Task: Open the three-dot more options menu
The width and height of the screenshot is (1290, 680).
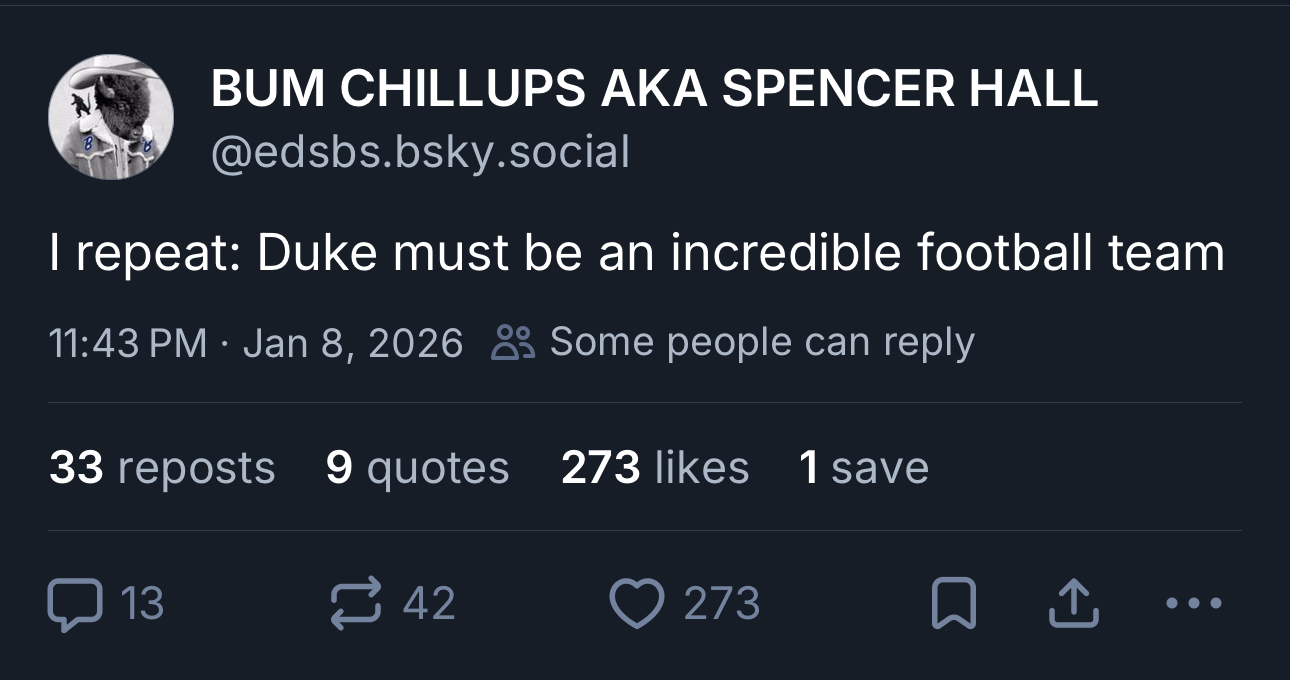Action: click(1193, 604)
